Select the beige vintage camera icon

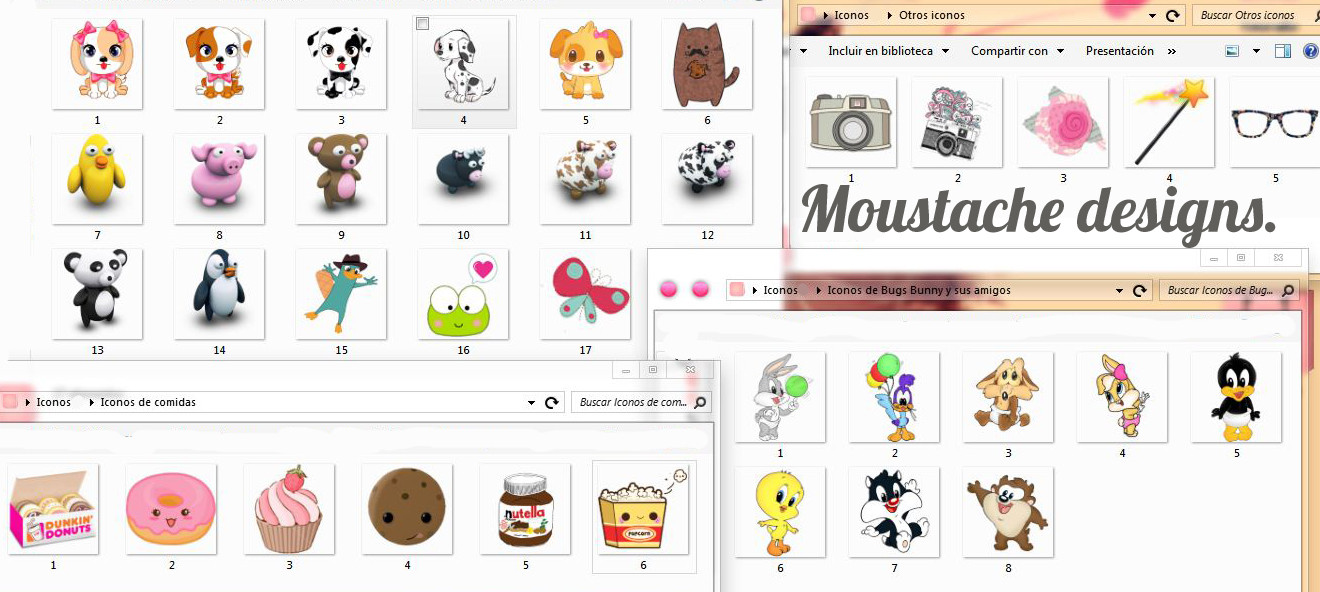pos(851,122)
